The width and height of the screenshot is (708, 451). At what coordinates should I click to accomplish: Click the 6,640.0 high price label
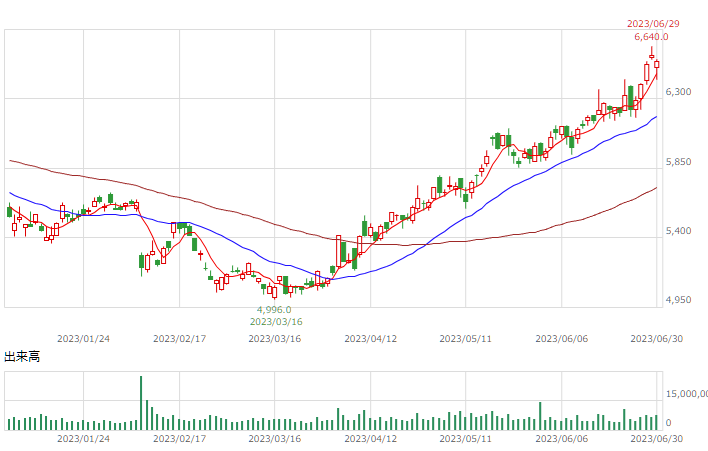(651, 37)
